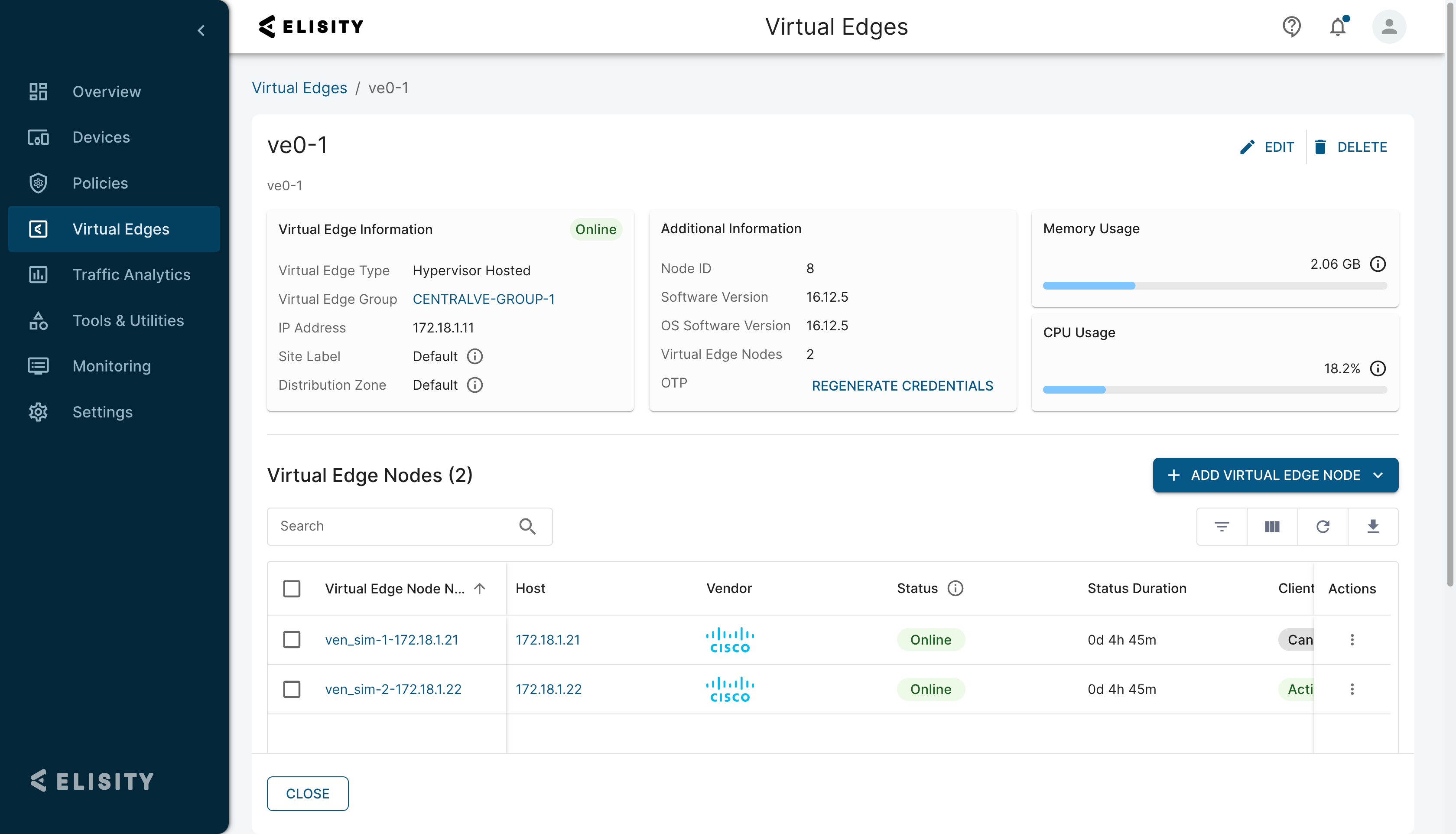Viewport: 1456px width, 834px height.
Task: Download the nodes table export
Action: pyautogui.click(x=1373, y=526)
